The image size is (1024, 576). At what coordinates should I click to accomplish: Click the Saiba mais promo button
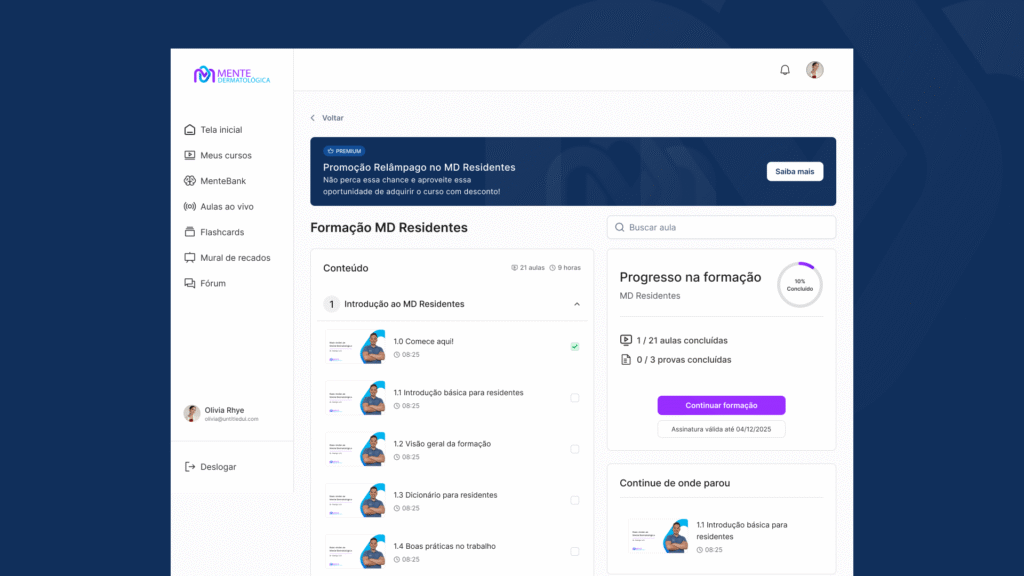pos(795,172)
